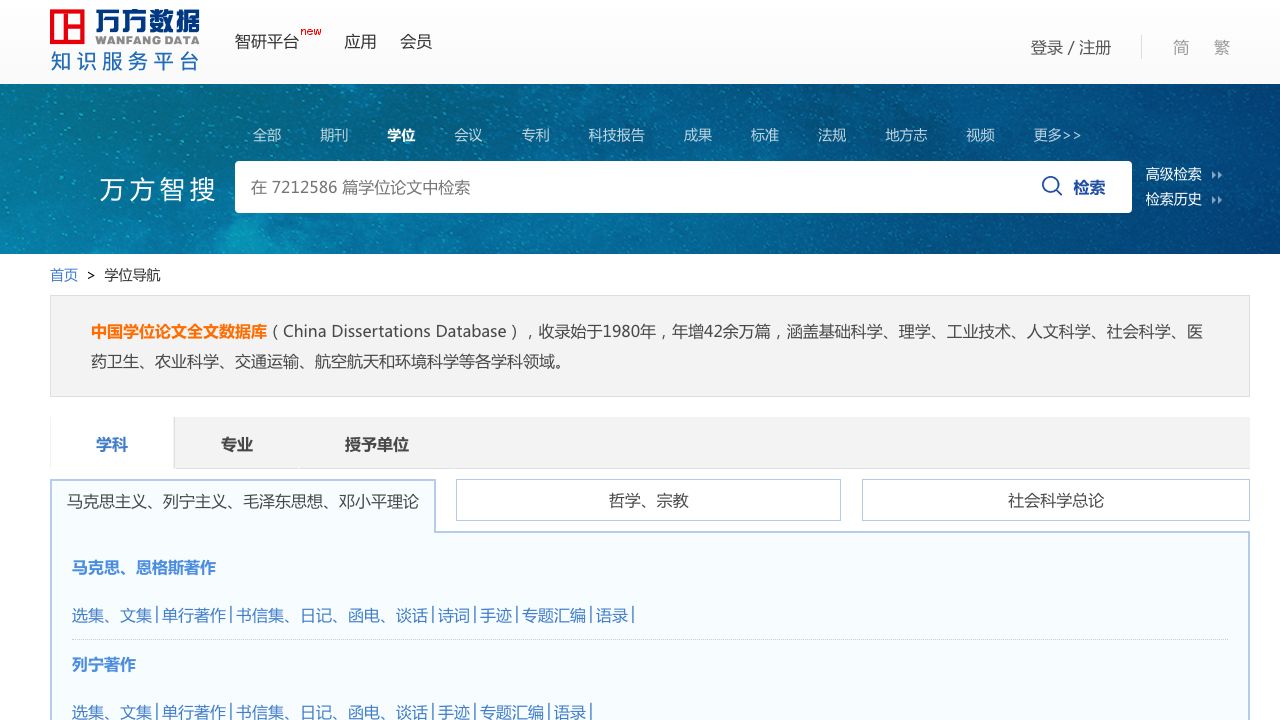Image resolution: width=1280 pixels, height=720 pixels.
Task: Switch to simplified Chinese 简
Action: click(x=1181, y=48)
